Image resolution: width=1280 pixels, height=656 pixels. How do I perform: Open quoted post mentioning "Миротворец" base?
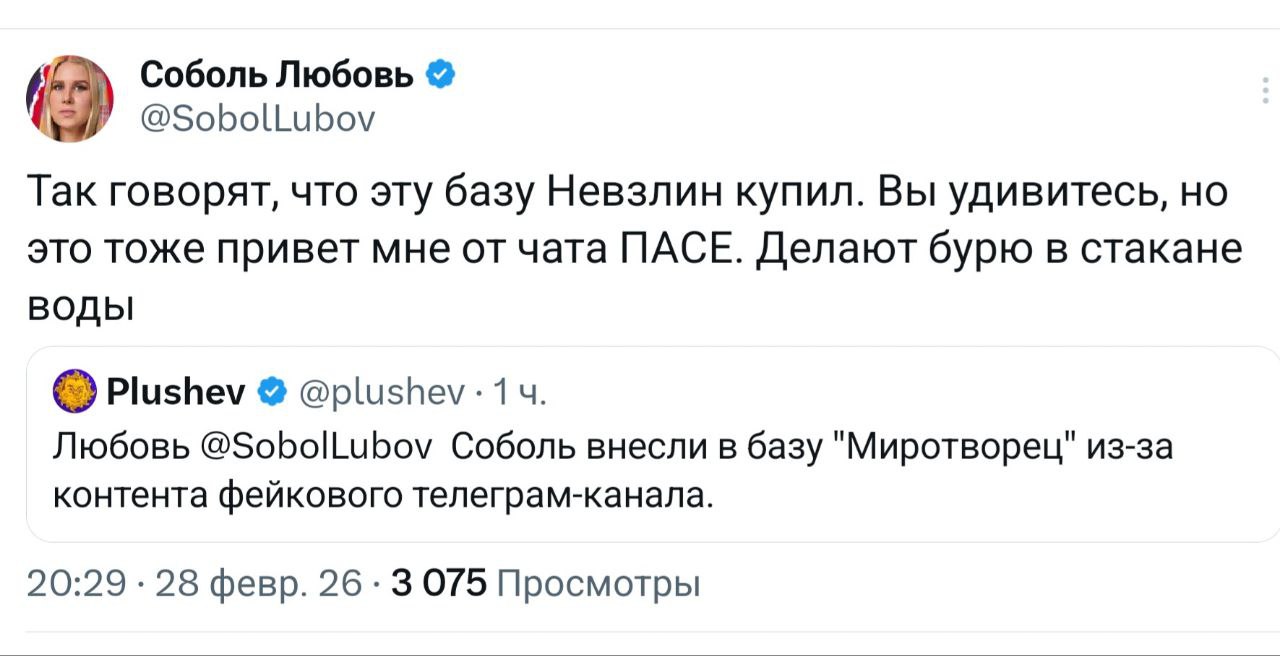tap(650, 468)
